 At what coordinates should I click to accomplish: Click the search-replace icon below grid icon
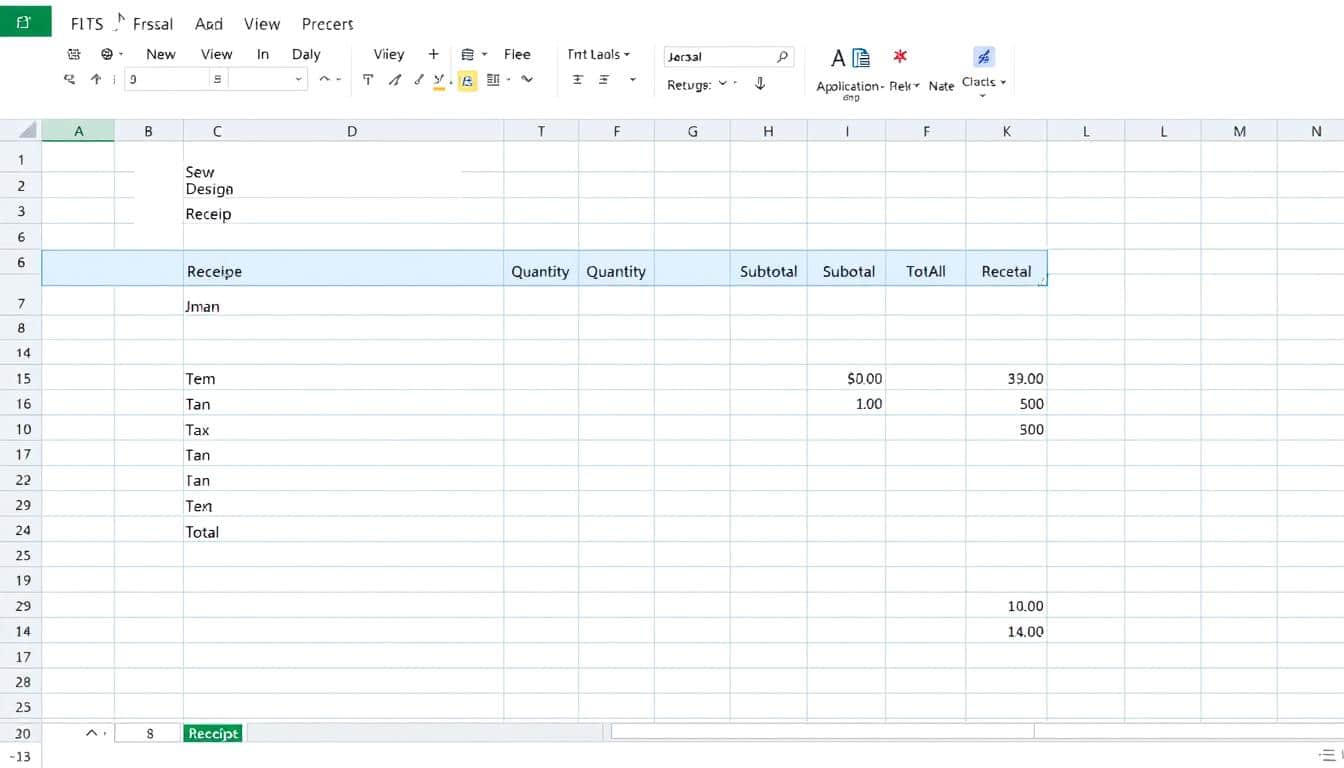pyautogui.click(x=70, y=79)
